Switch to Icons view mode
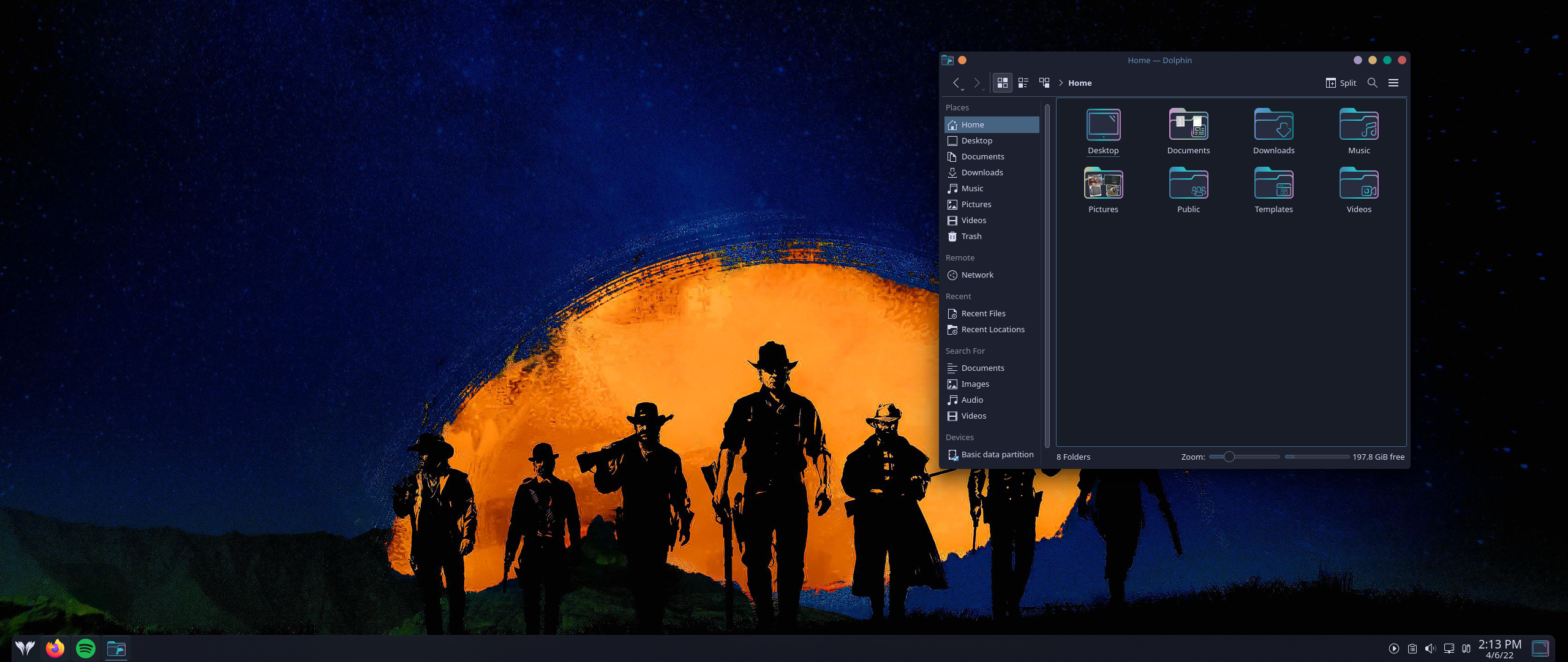The image size is (1568, 662). click(1002, 83)
